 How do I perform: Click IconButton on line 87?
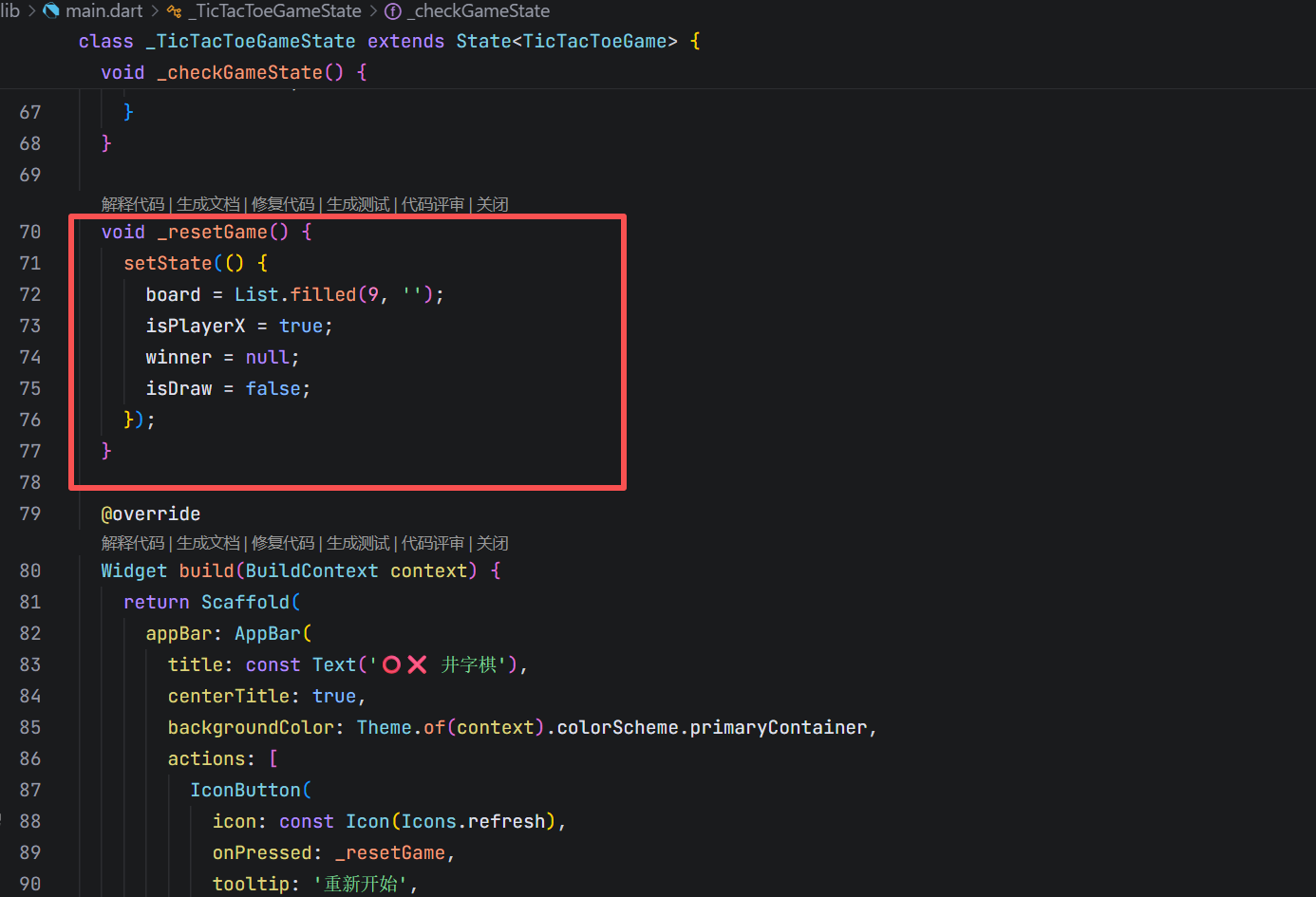(245, 791)
